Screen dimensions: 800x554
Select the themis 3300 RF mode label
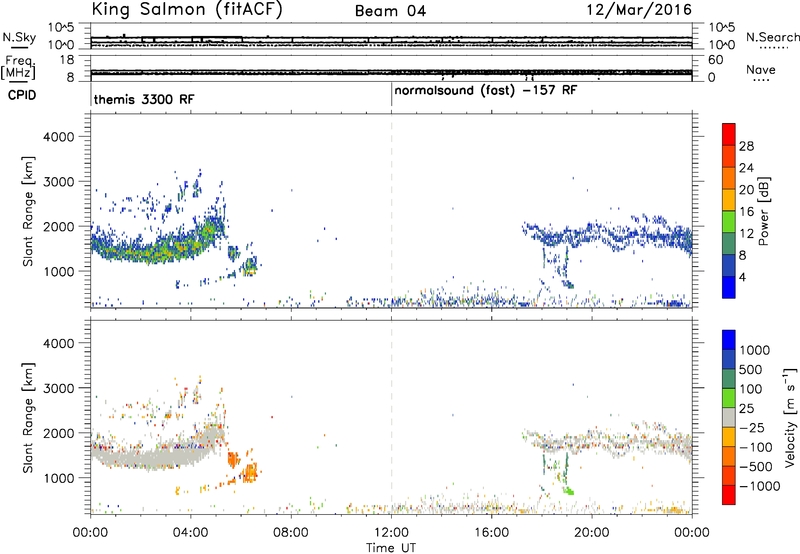click(x=144, y=99)
